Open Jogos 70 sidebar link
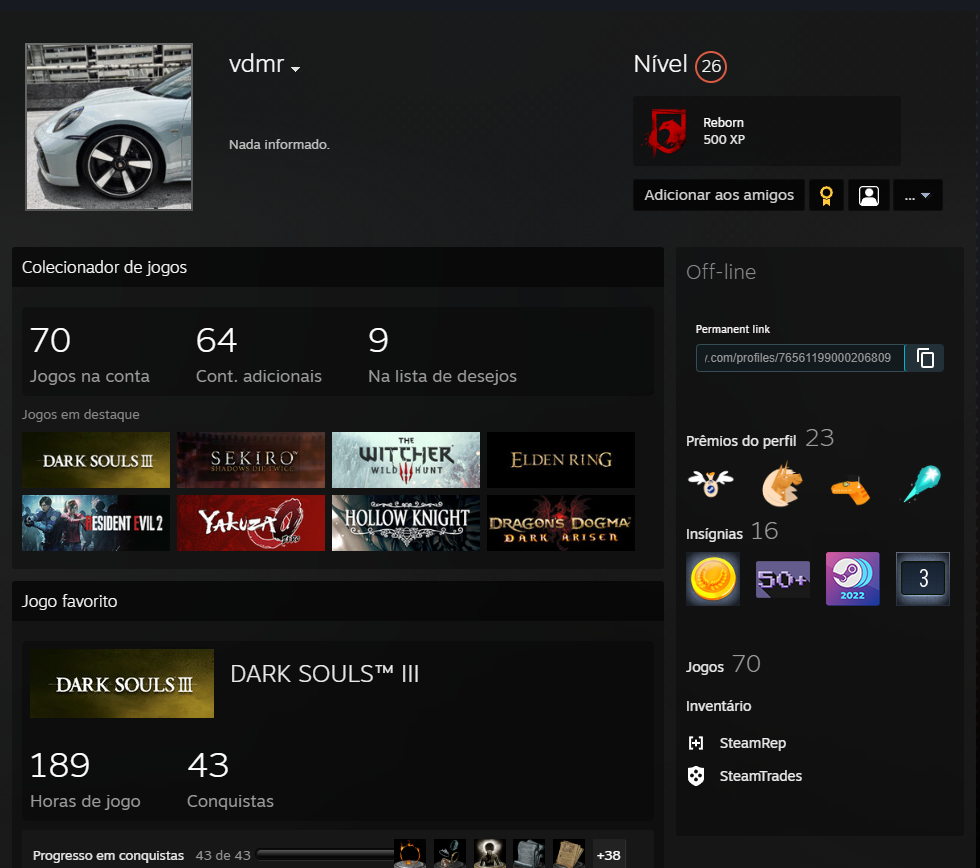 tap(723, 665)
